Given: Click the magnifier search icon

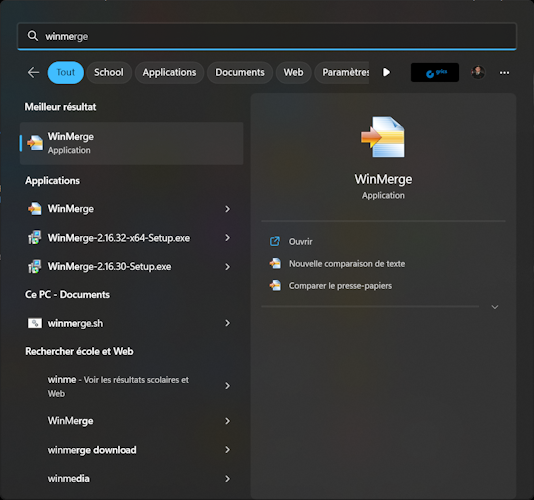Looking at the screenshot, I should (x=33, y=36).
